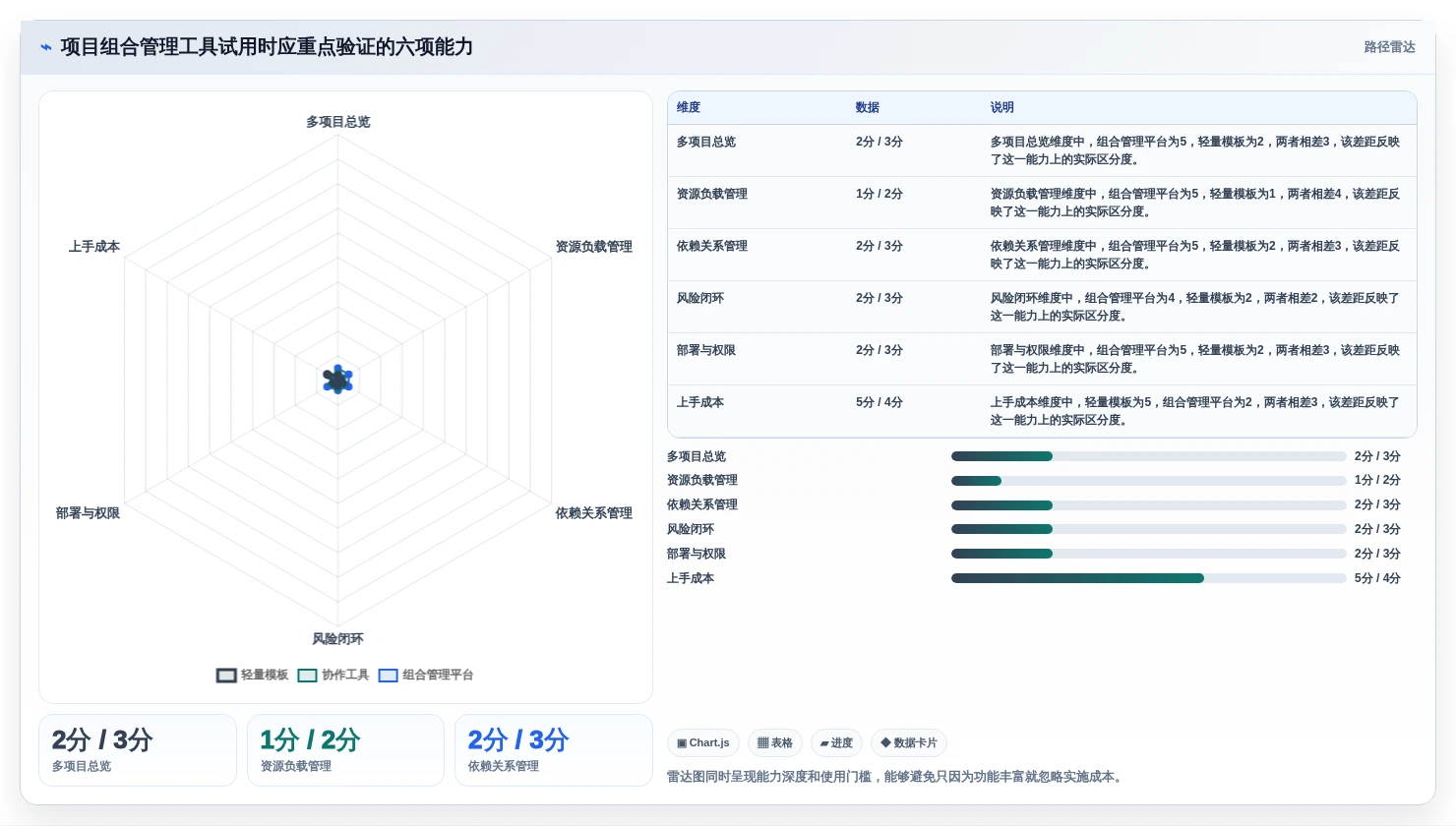
Task: Click the 5分 / 4分 table data cell
Action: coord(880,402)
